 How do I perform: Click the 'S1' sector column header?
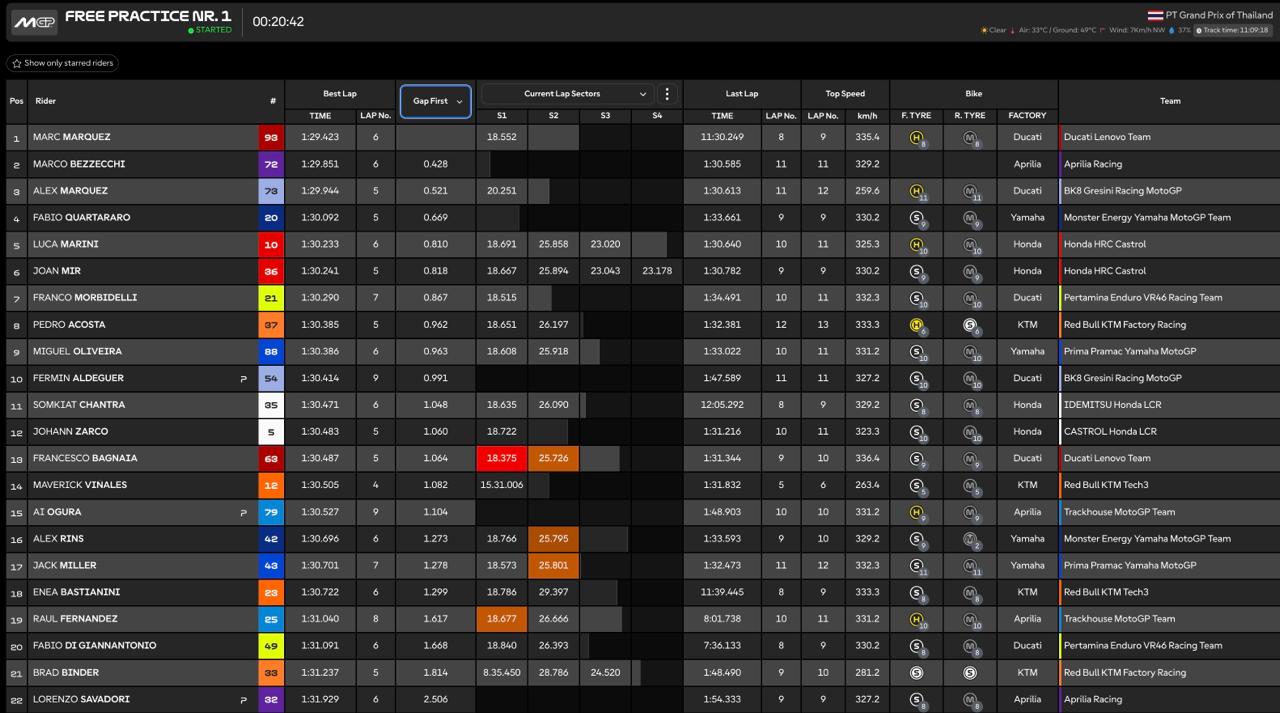pos(501,116)
